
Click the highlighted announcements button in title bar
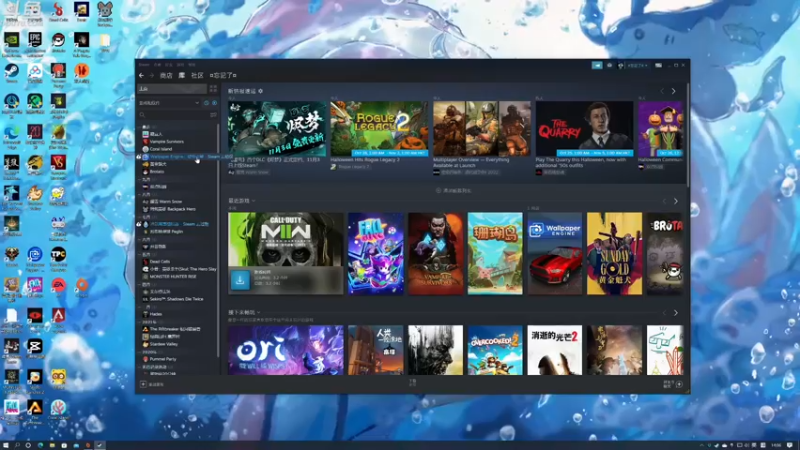coord(597,65)
